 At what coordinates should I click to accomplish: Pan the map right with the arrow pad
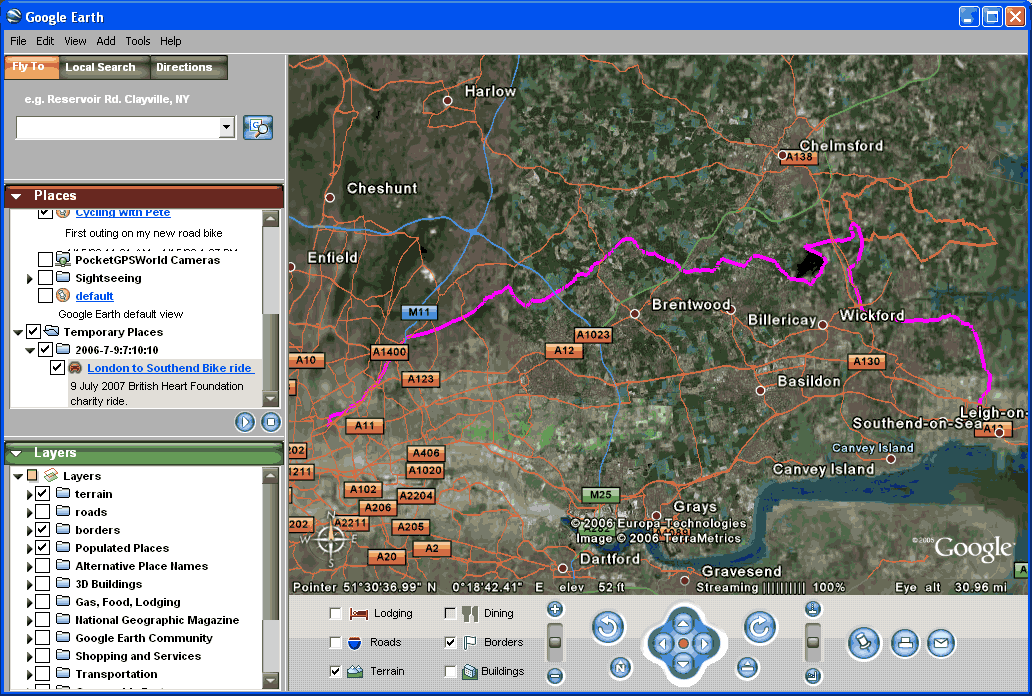(704, 643)
